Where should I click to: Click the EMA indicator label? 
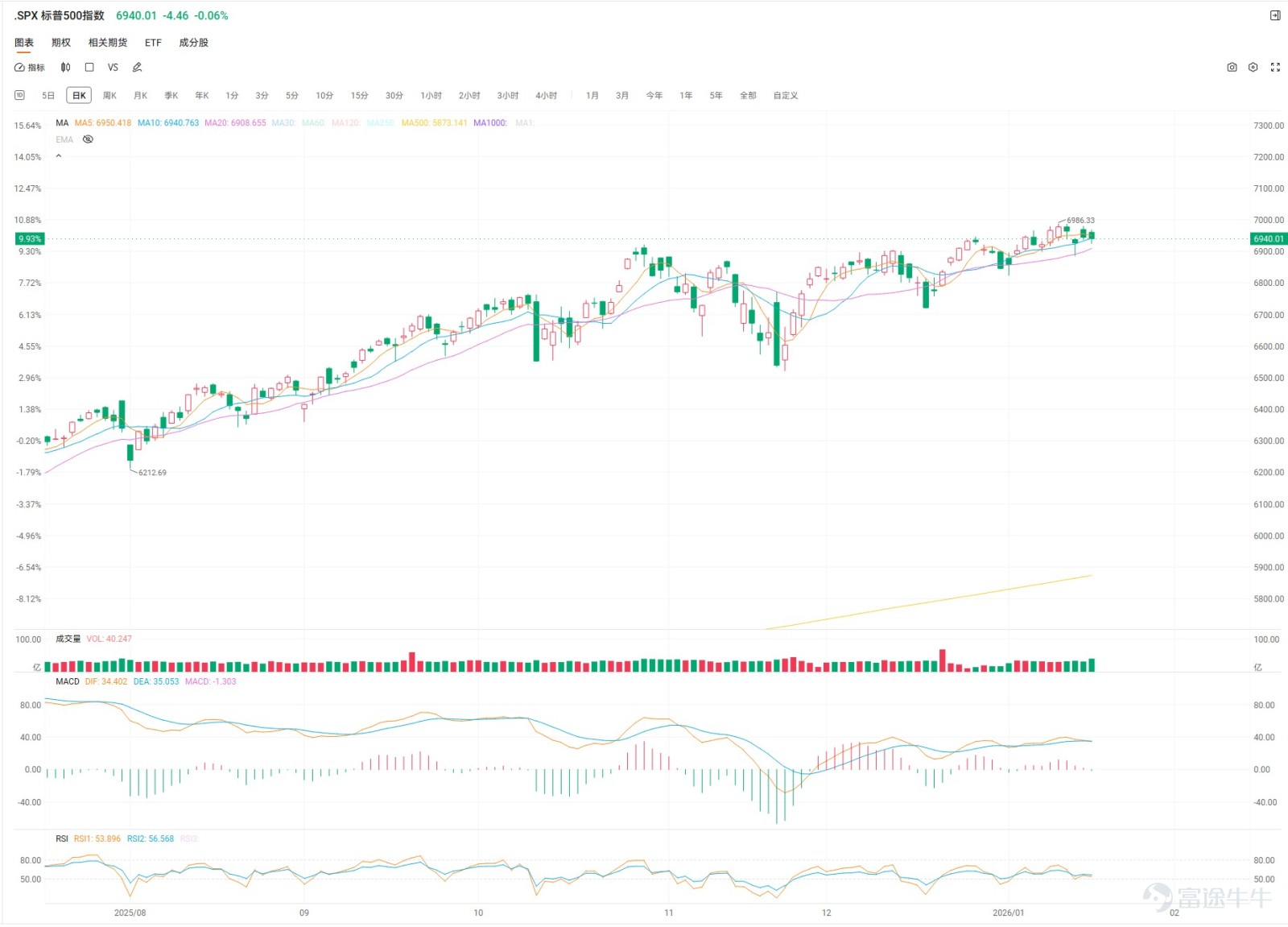click(64, 139)
